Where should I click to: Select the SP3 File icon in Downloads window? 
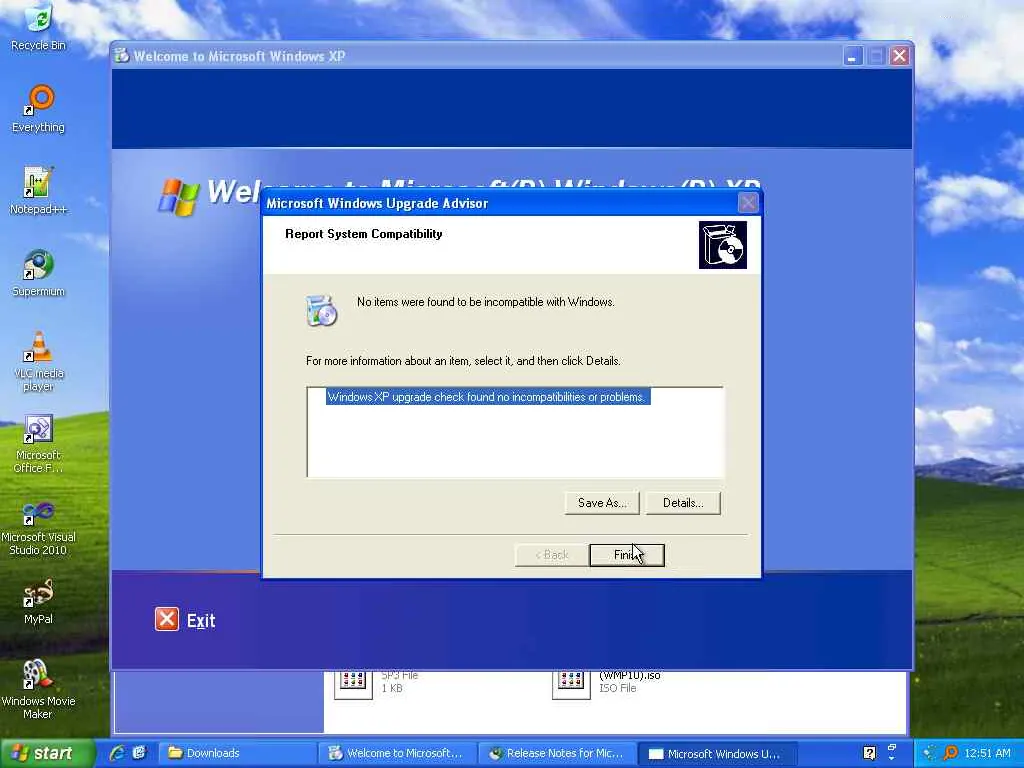[353, 684]
